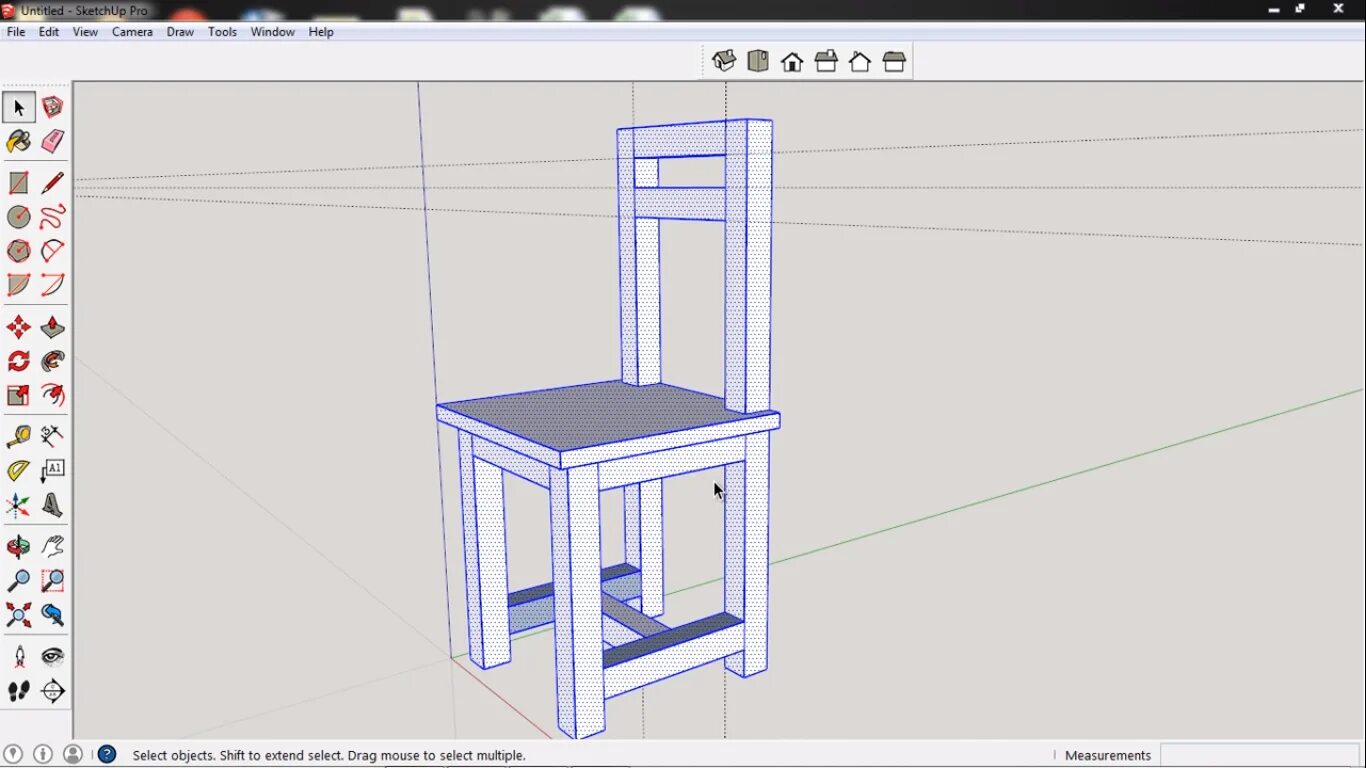Open the File menu
The width and height of the screenshot is (1366, 768).
16,32
